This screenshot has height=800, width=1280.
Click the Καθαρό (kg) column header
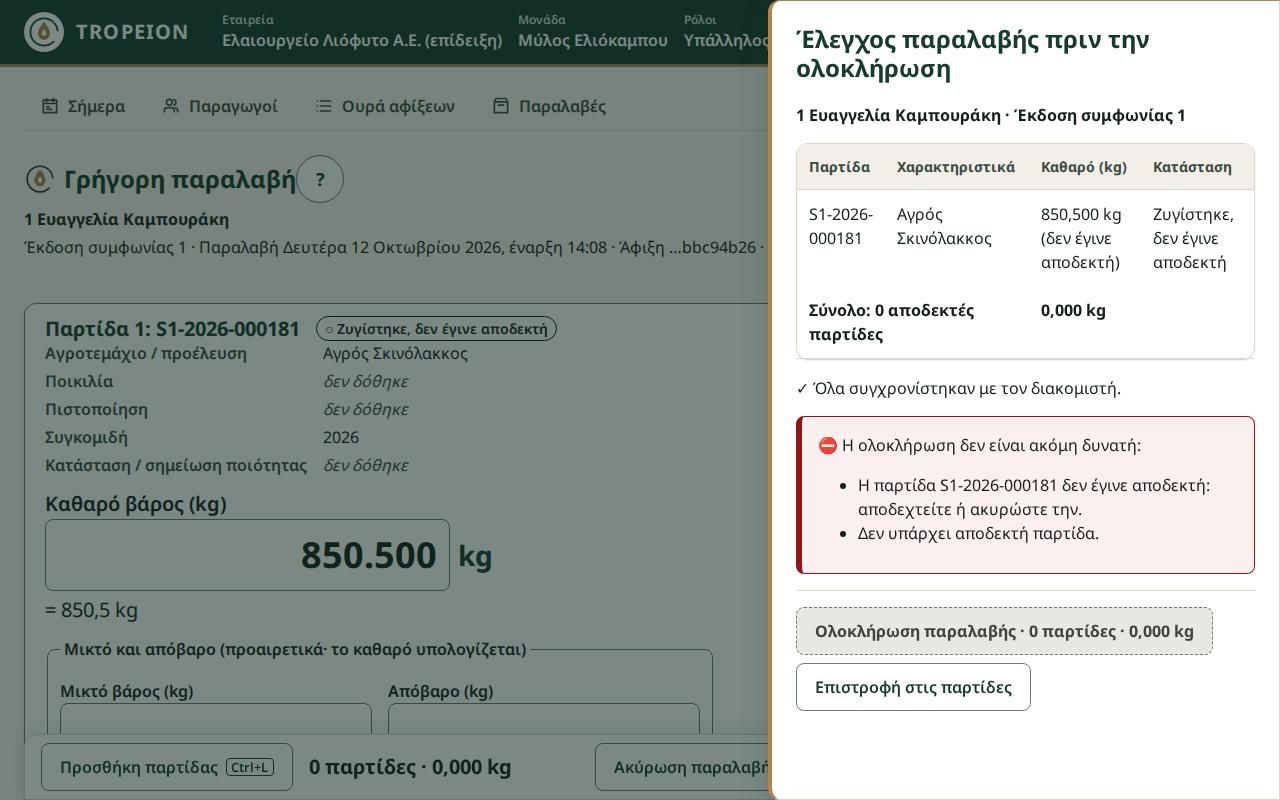coord(1084,167)
